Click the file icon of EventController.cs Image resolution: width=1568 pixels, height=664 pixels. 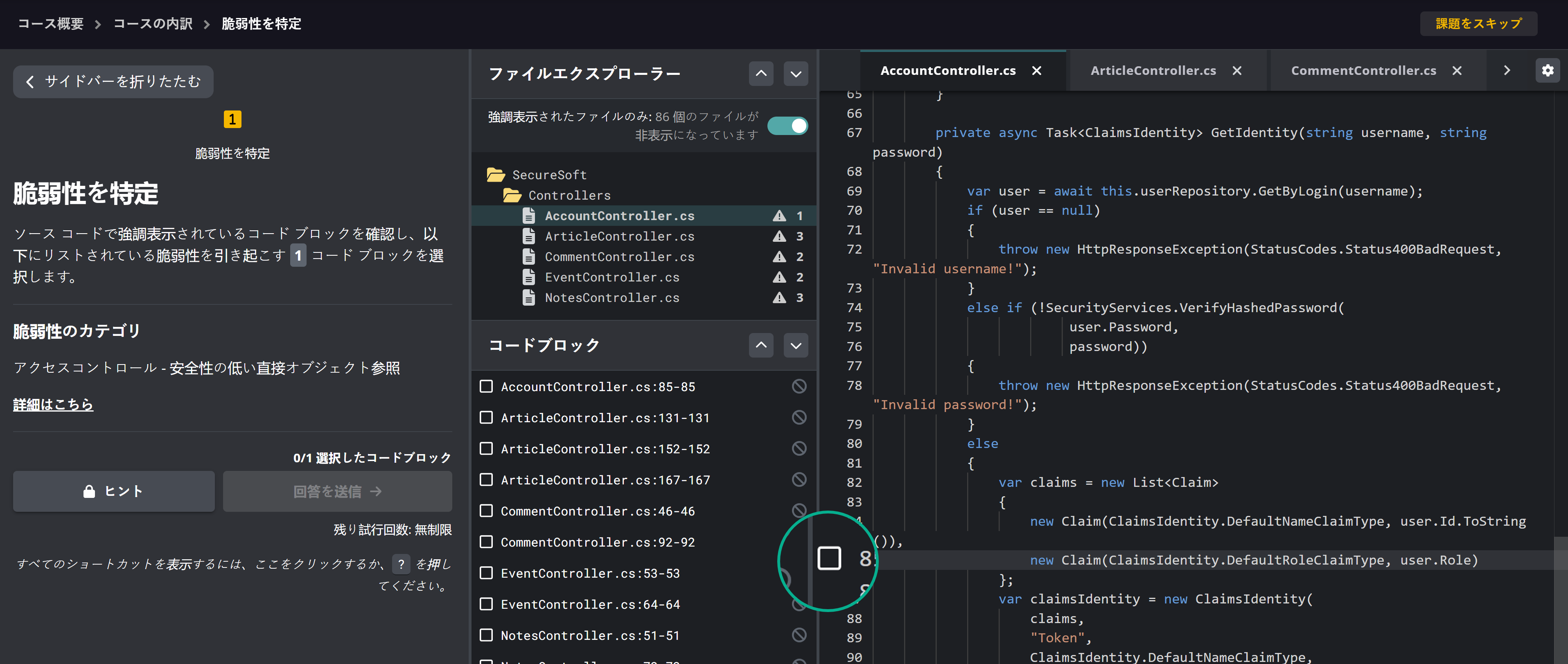point(528,277)
